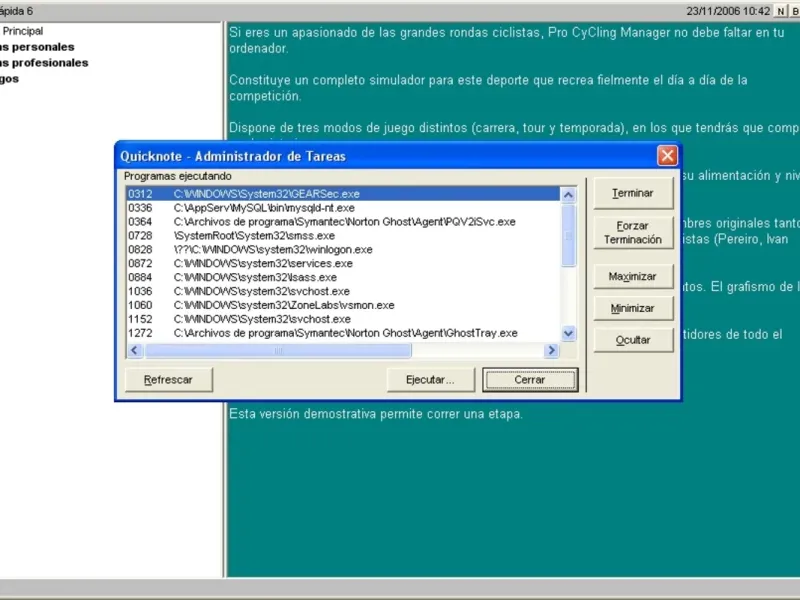Image resolution: width=800 pixels, height=600 pixels.
Task: Select process 1060 vsmon.exe row
Action: pos(343,305)
